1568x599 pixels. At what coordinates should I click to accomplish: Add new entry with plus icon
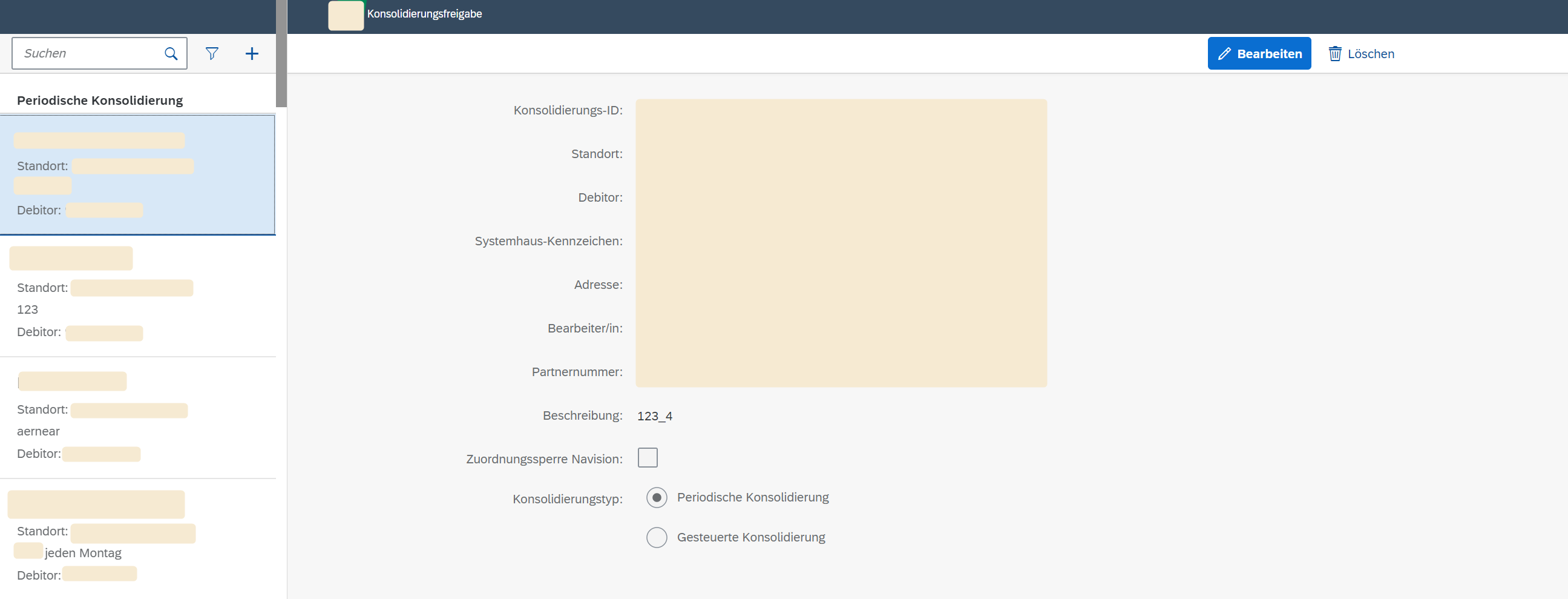point(252,54)
